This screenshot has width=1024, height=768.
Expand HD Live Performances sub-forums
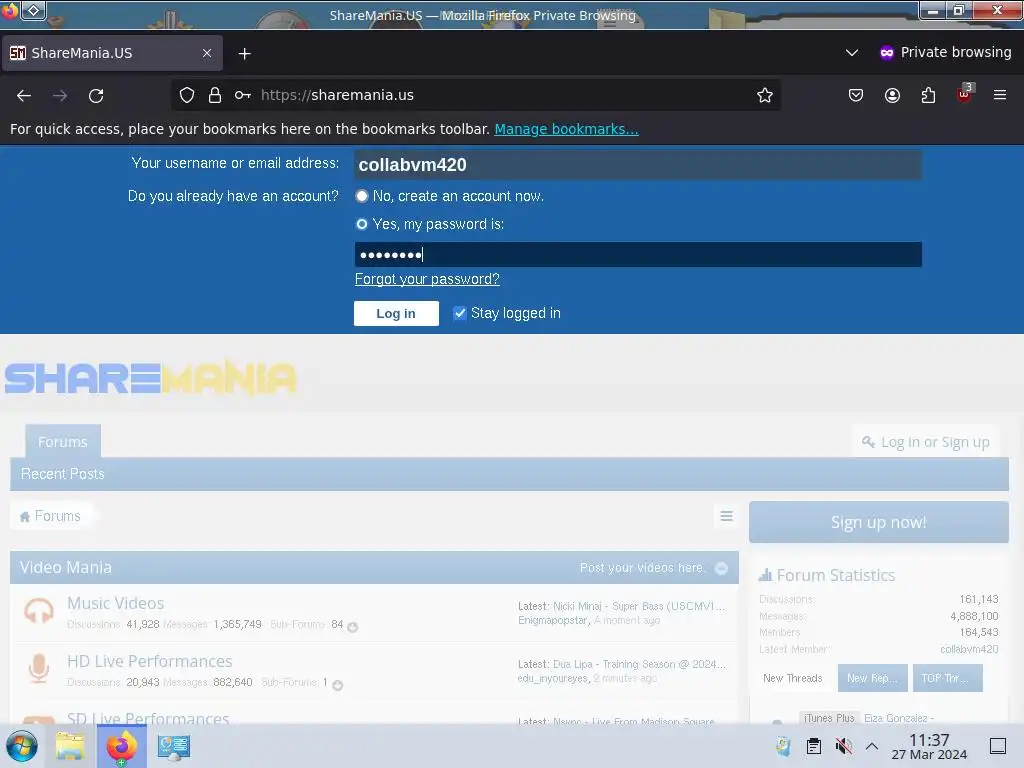point(338,685)
